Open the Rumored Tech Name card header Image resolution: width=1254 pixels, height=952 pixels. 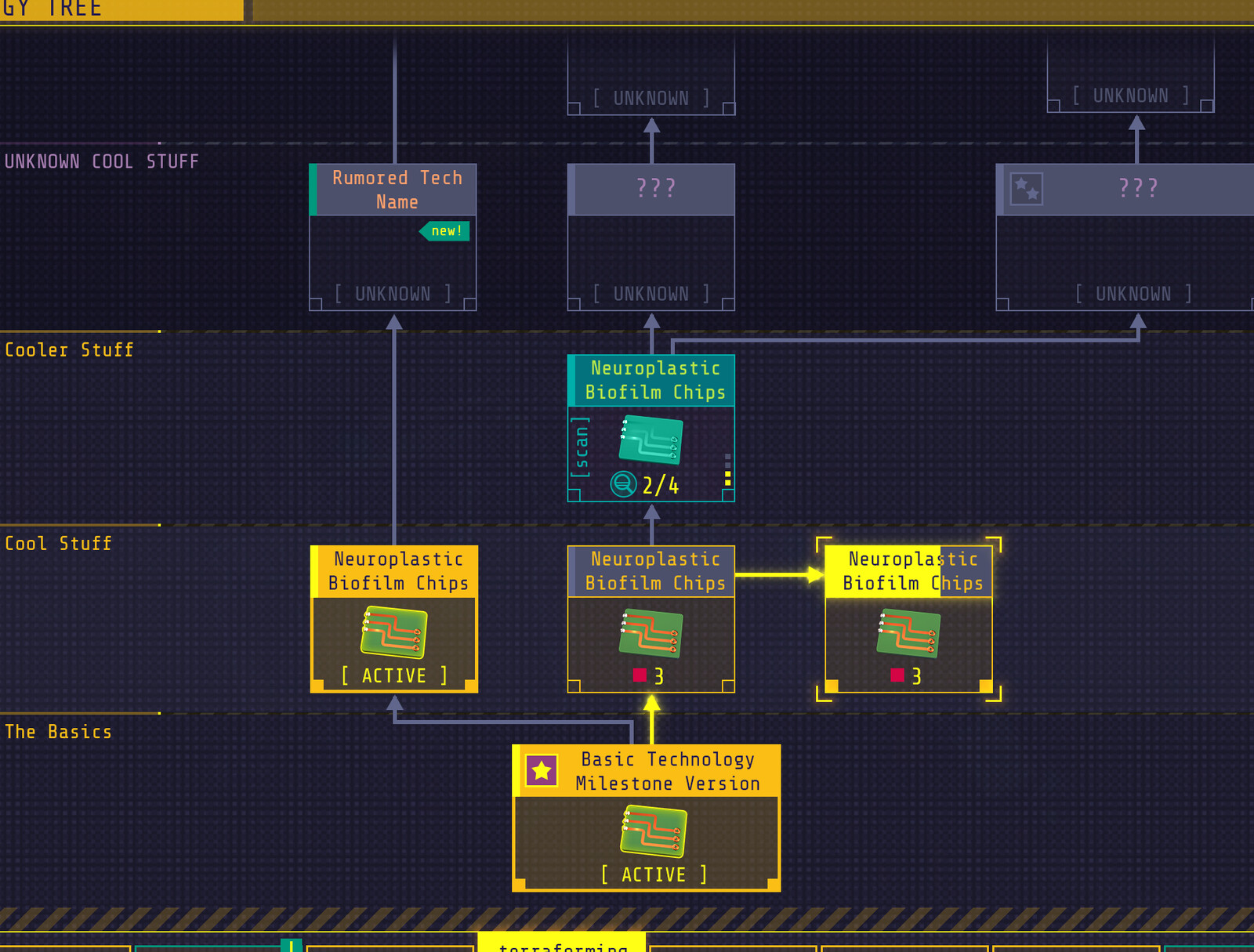[393, 190]
